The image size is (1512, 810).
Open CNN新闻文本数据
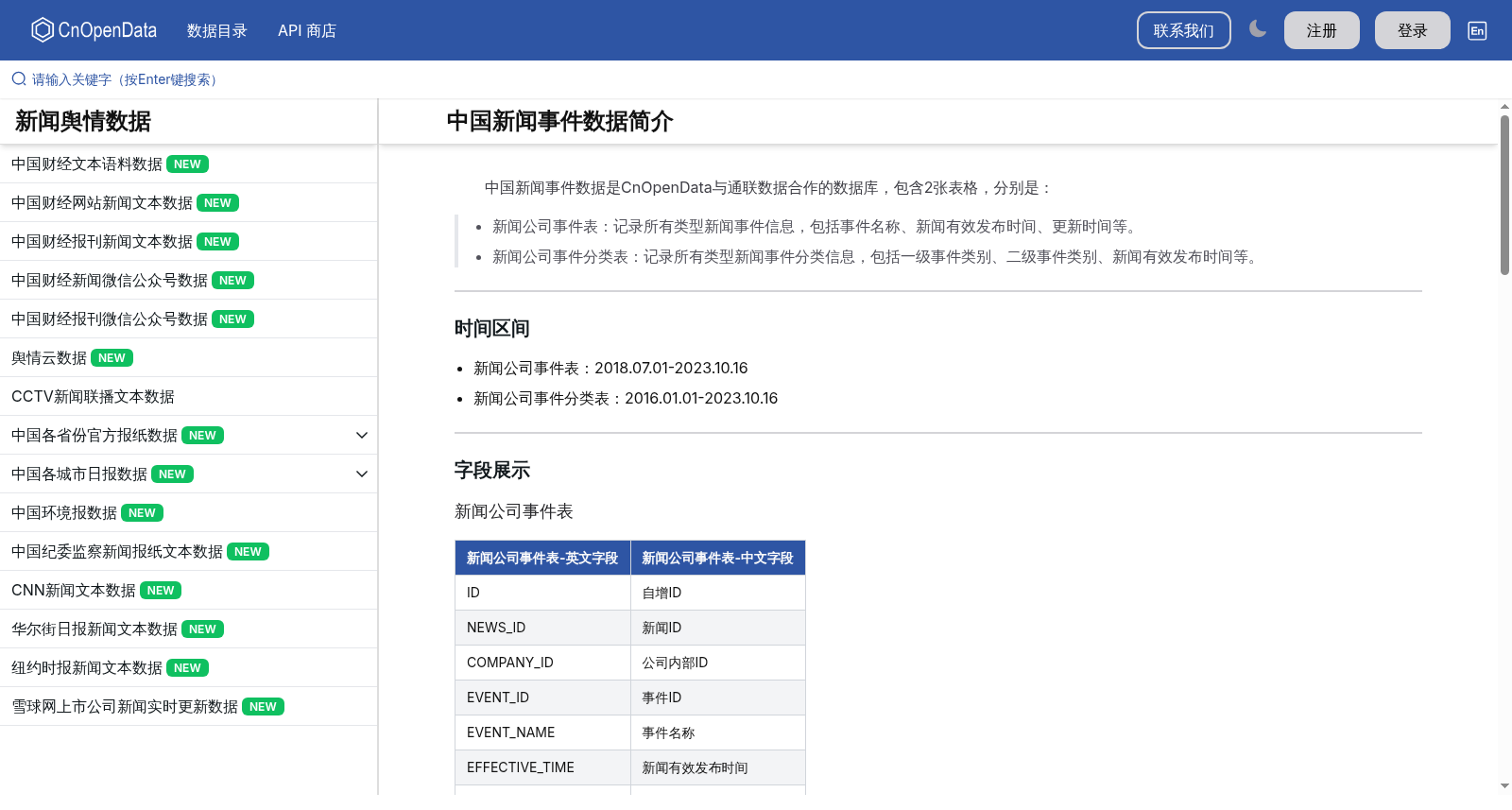[74, 590]
